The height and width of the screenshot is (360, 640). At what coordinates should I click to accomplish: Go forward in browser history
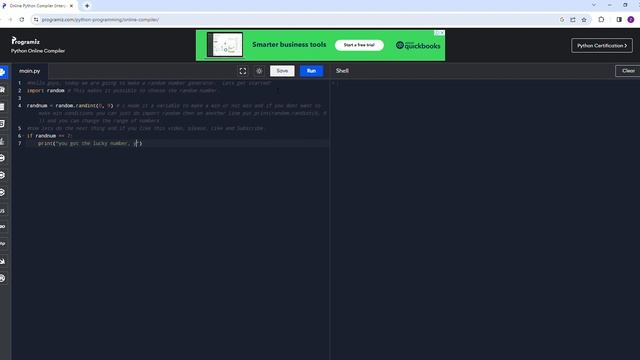10,20
